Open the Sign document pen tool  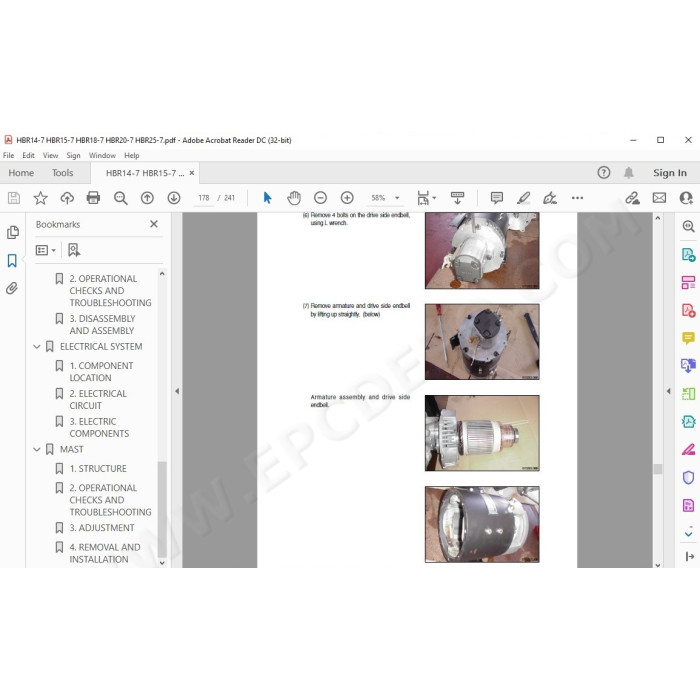(x=550, y=198)
